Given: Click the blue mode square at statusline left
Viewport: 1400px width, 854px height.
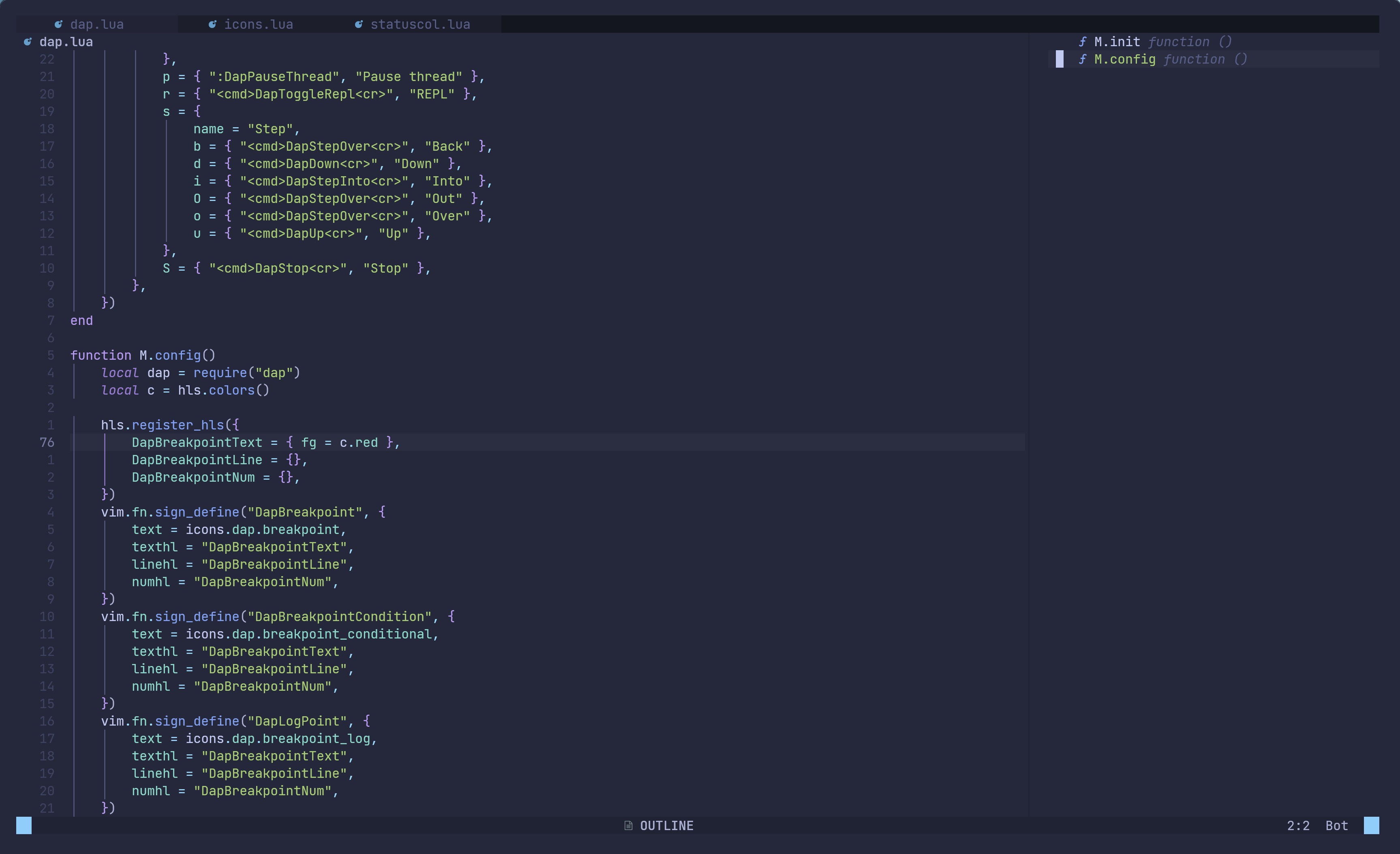Looking at the screenshot, I should [23, 826].
